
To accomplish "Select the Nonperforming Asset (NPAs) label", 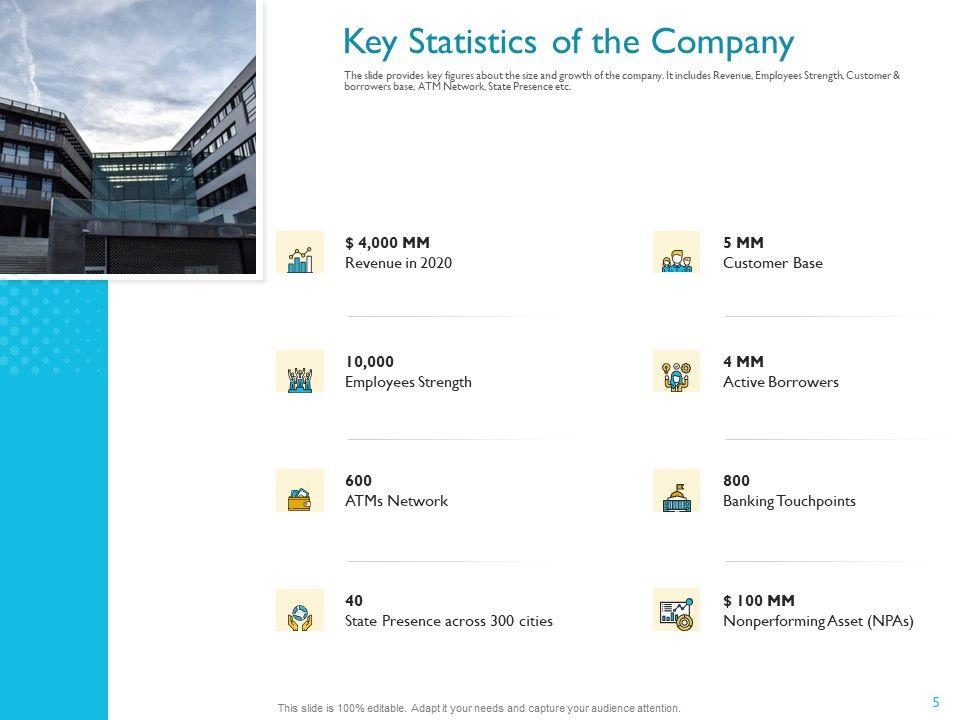I will pyautogui.click(x=818, y=621).
